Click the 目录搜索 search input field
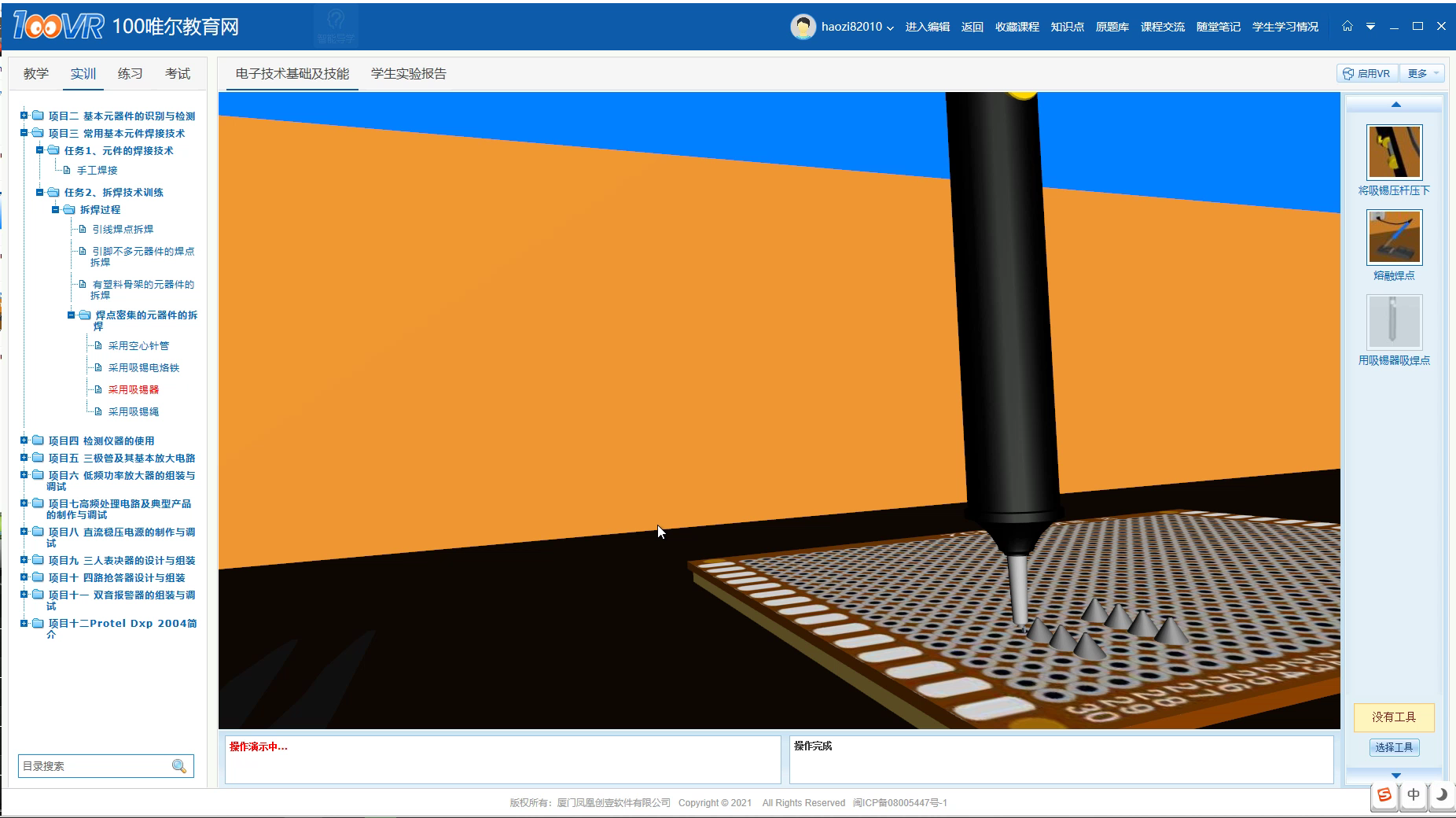Image resolution: width=1456 pixels, height=818 pixels. 93,766
